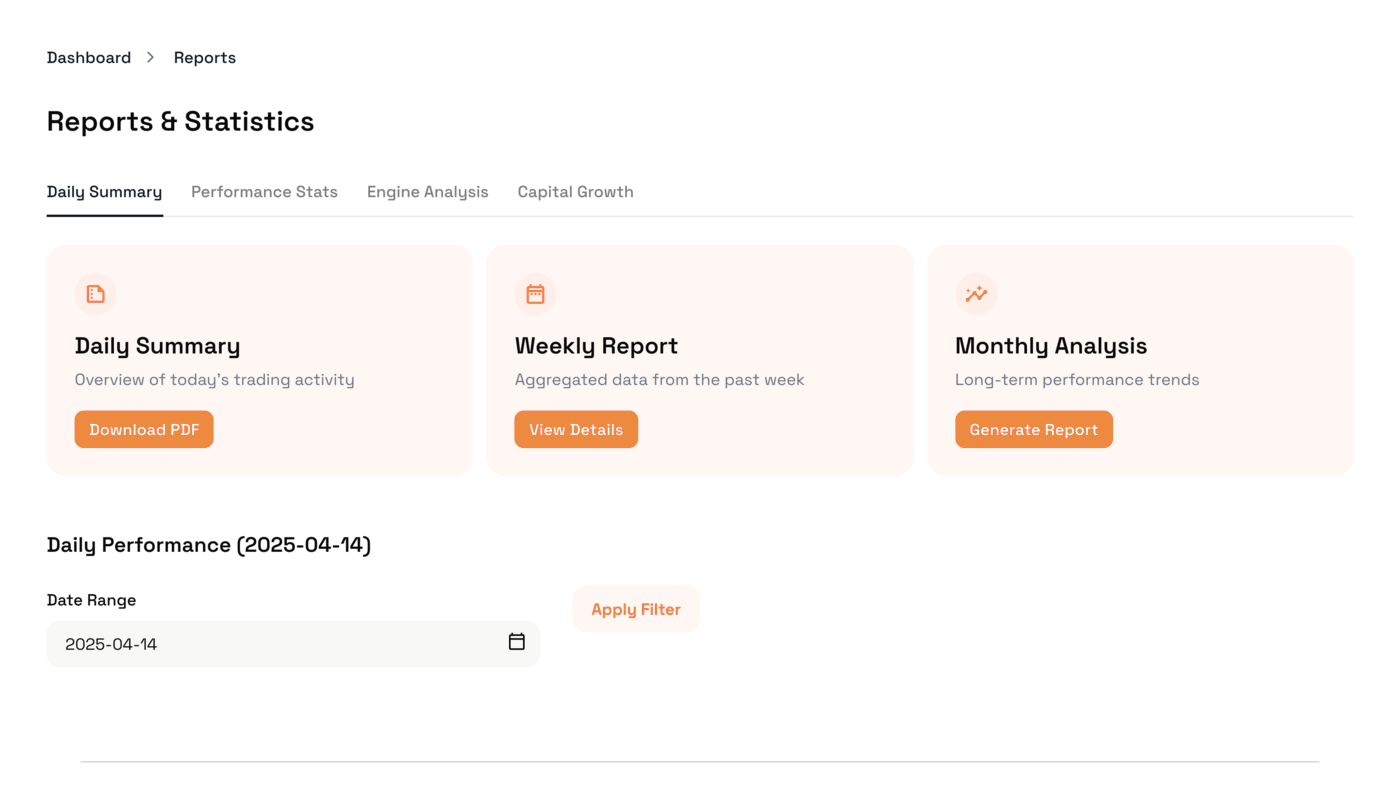Click the Weekly Report card title
Viewport: 1400px width, 796px height.
(596, 346)
